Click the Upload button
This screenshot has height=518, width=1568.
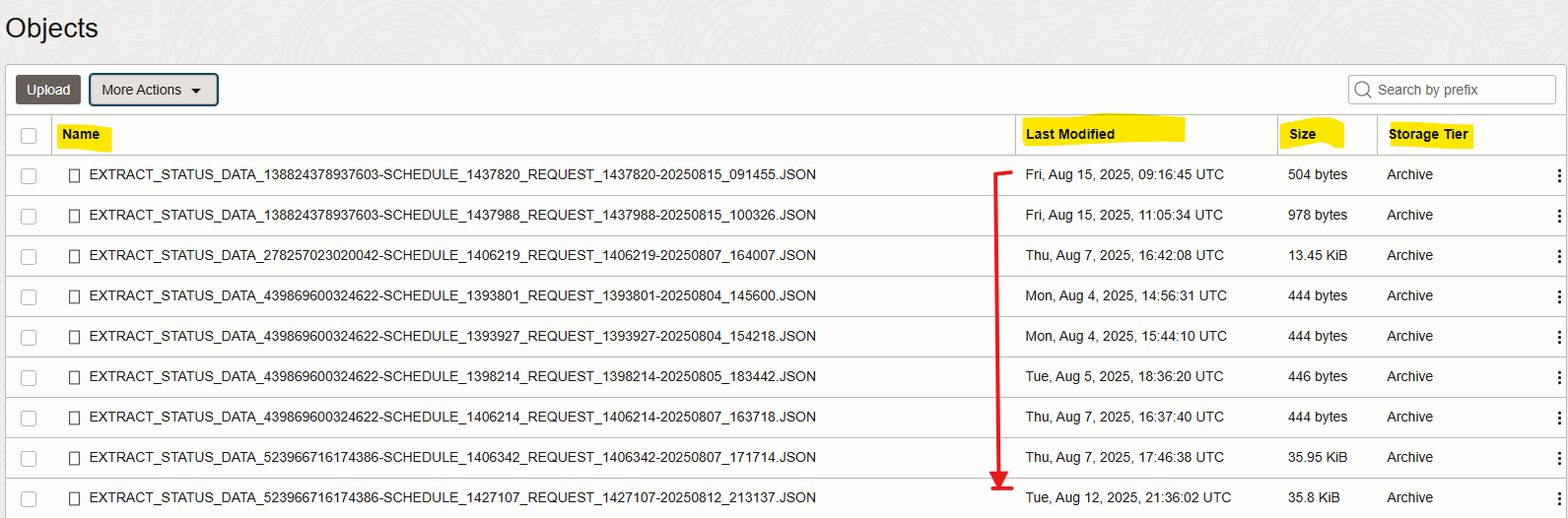tap(48, 90)
